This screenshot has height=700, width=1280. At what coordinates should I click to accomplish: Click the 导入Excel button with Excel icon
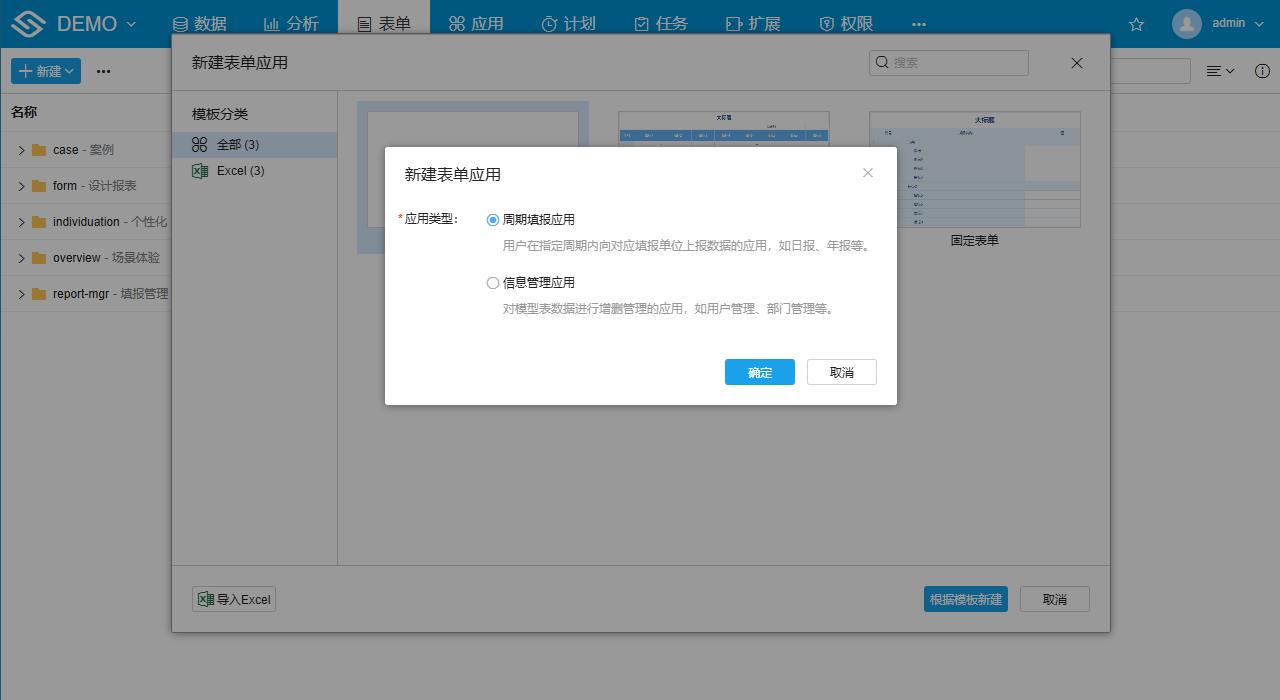click(233, 599)
